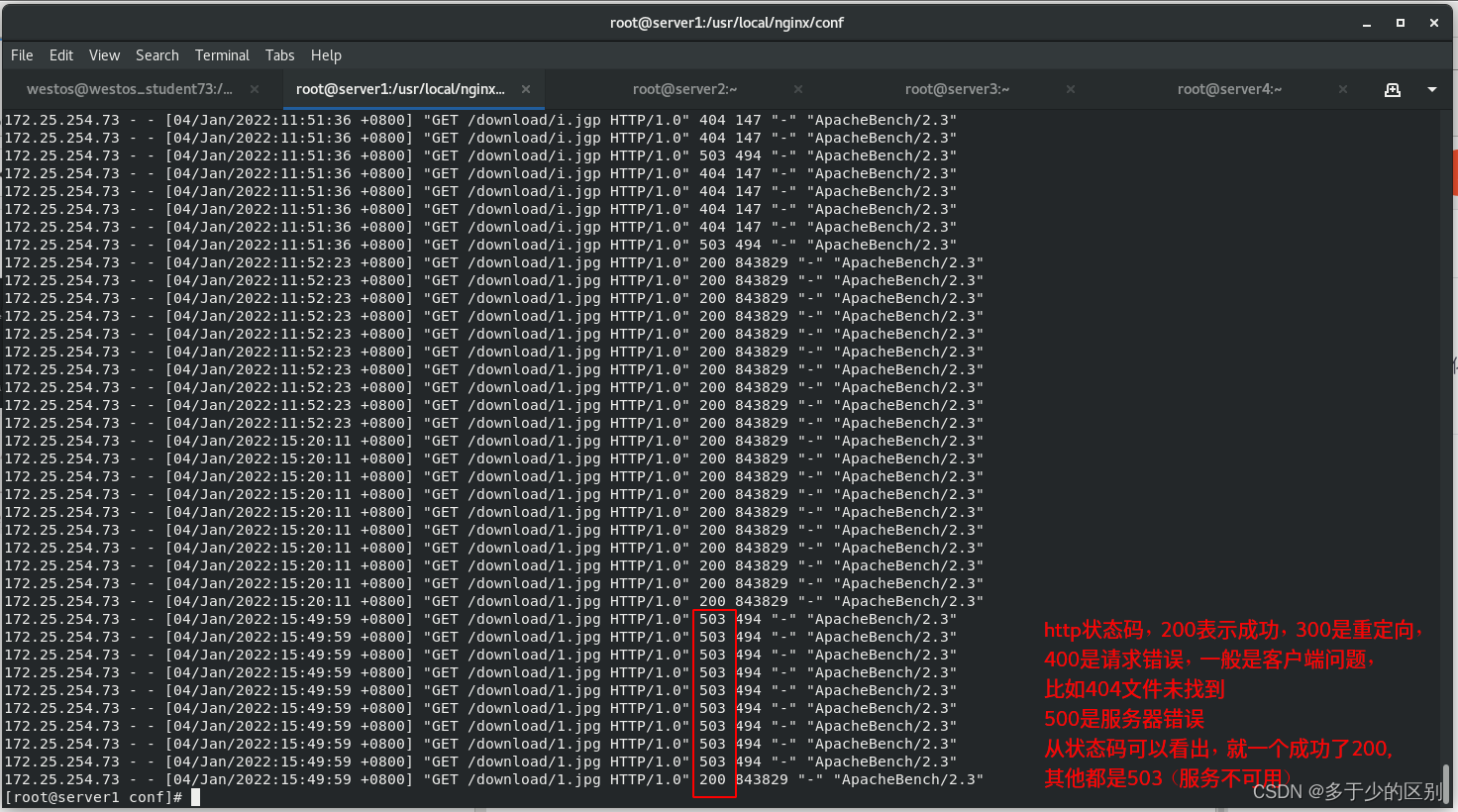Click the first 404 log line at 11:51:36
Viewport: 1458px width, 812px height.
(x=480, y=120)
